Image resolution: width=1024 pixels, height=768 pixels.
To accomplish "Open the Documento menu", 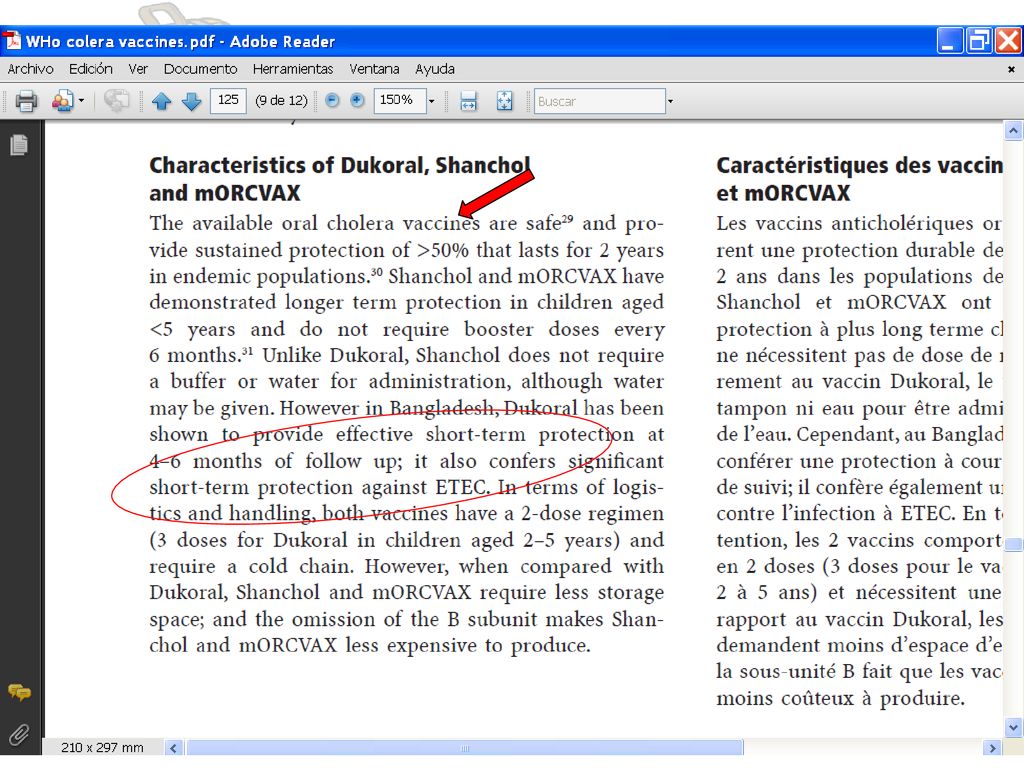I will tap(200, 69).
